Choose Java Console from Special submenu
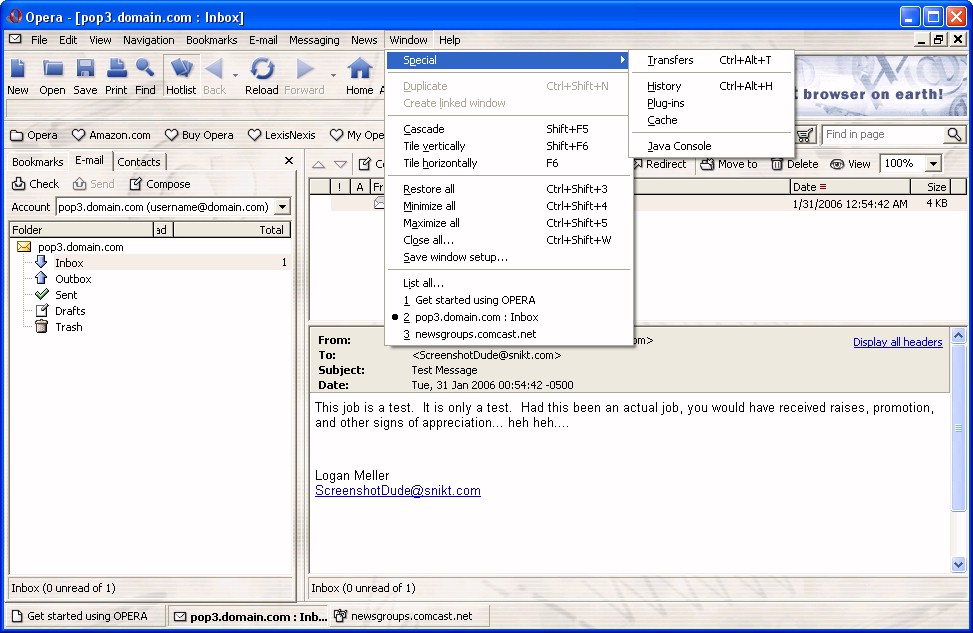Viewport: 973px width, 633px height. coord(679,146)
